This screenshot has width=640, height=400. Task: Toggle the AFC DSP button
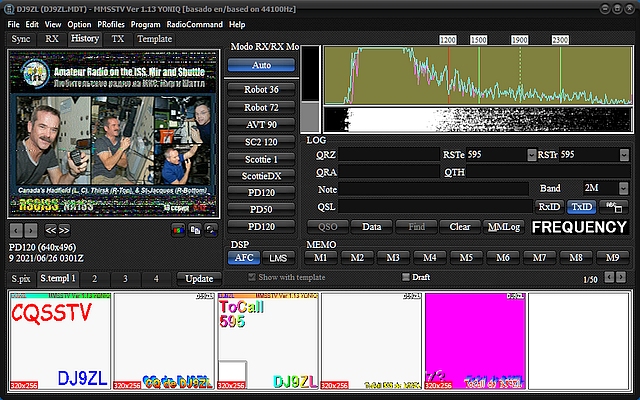[x=244, y=258]
